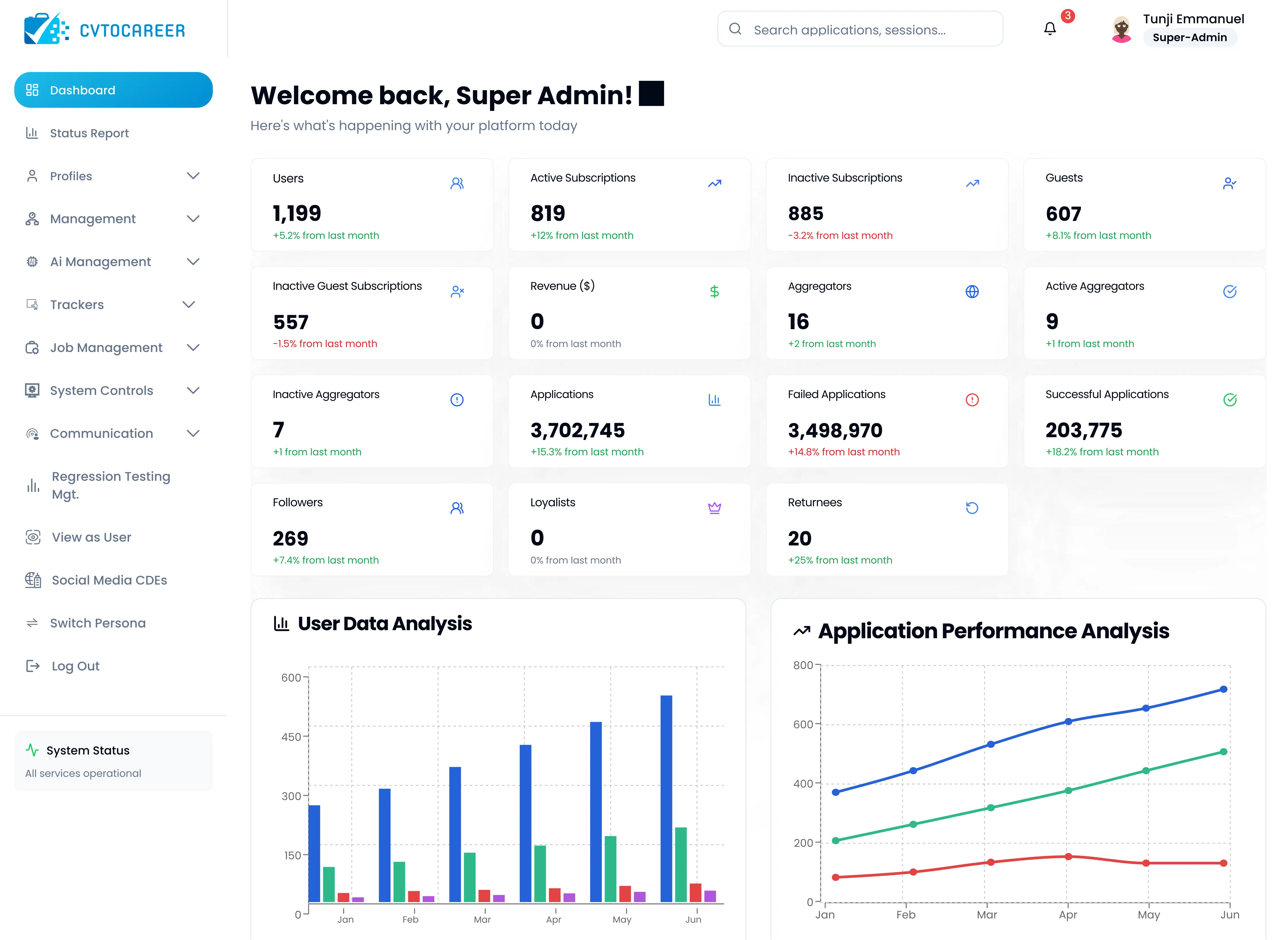Click the All services operational status text

click(x=83, y=773)
